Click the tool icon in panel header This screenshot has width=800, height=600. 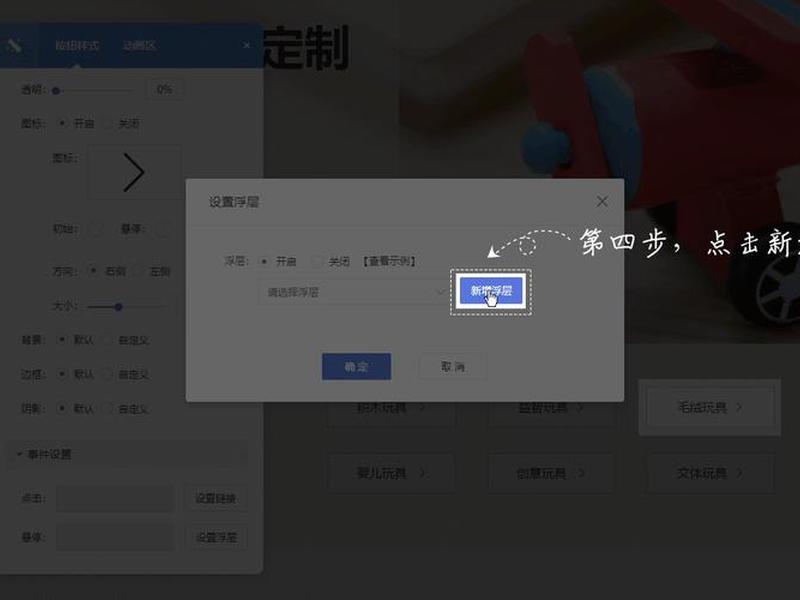pos(14,45)
